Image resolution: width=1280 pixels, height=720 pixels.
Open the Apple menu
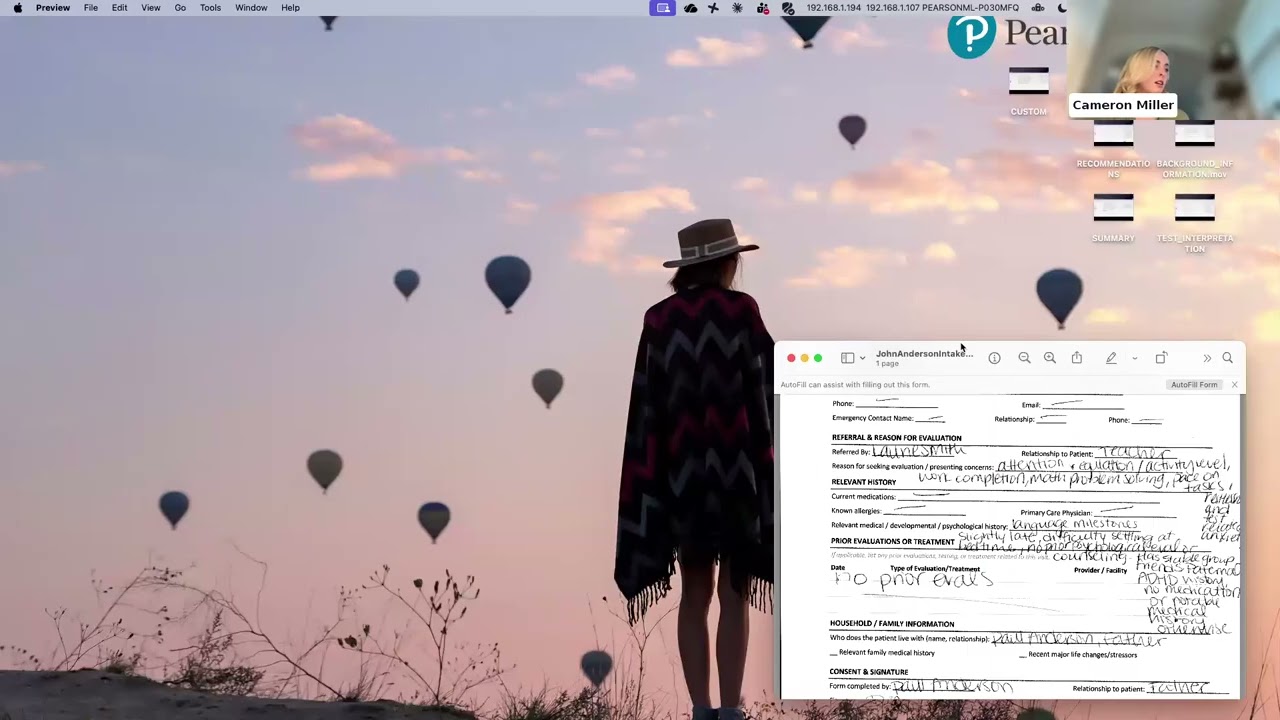pyautogui.click(x=17, y=8)
